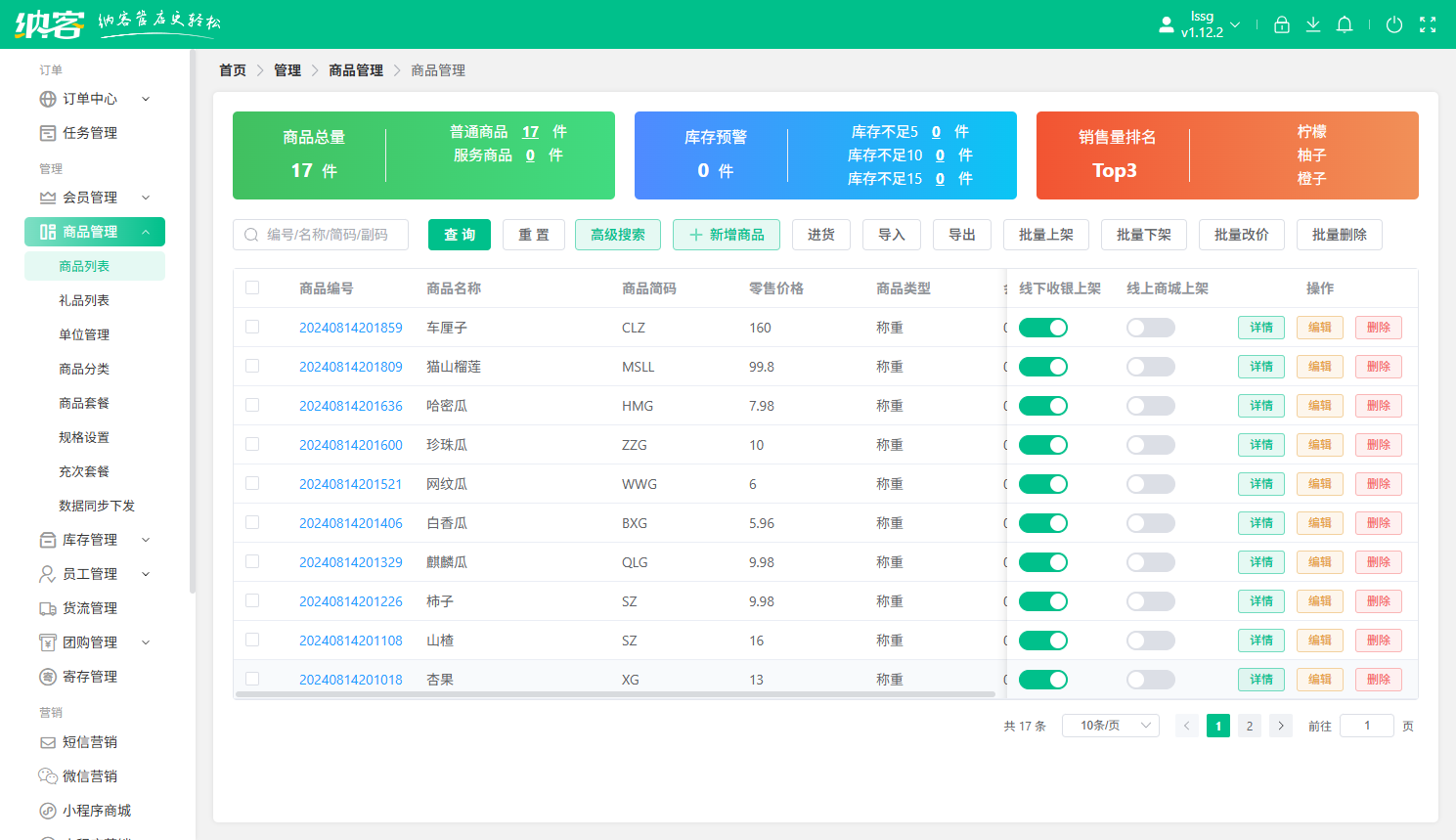Disable 线下收银上架 switch for 车厘子
Screen dimensions: 1456x840
[x=1043, y=328]
